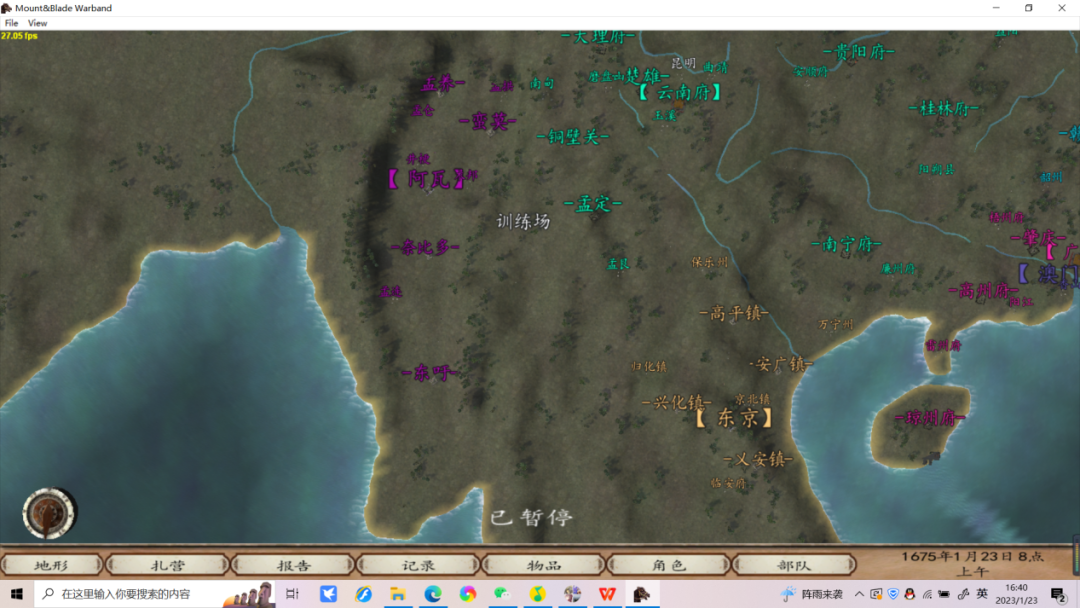Select the -蛮莫- castle label

pos(488,121)
